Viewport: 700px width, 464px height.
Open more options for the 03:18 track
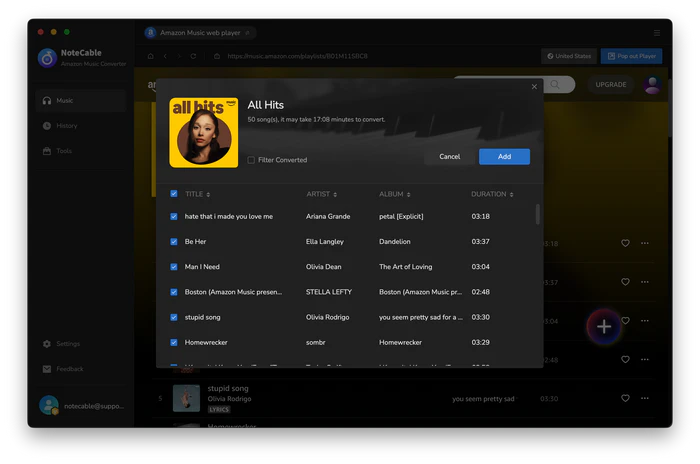(645, 243)
